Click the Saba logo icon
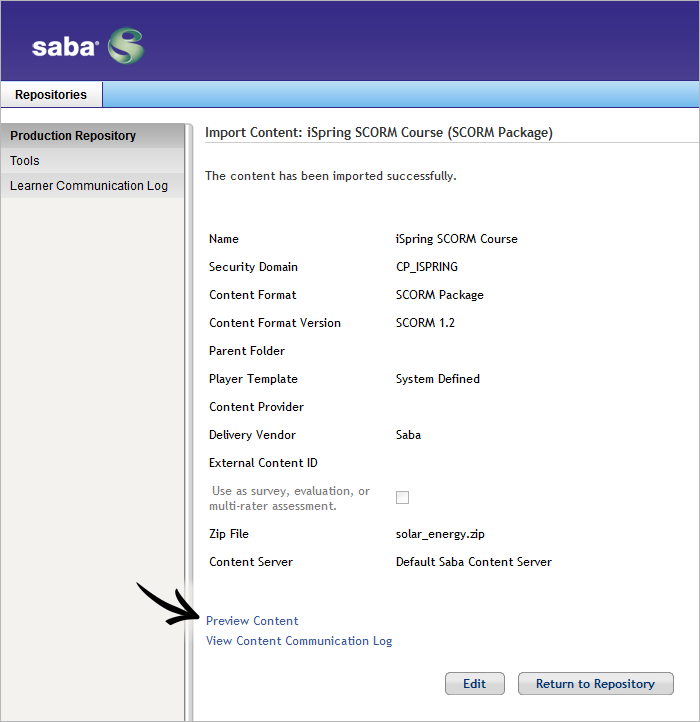Viewport: 700px width, 722px height. (x=126, y=46)
